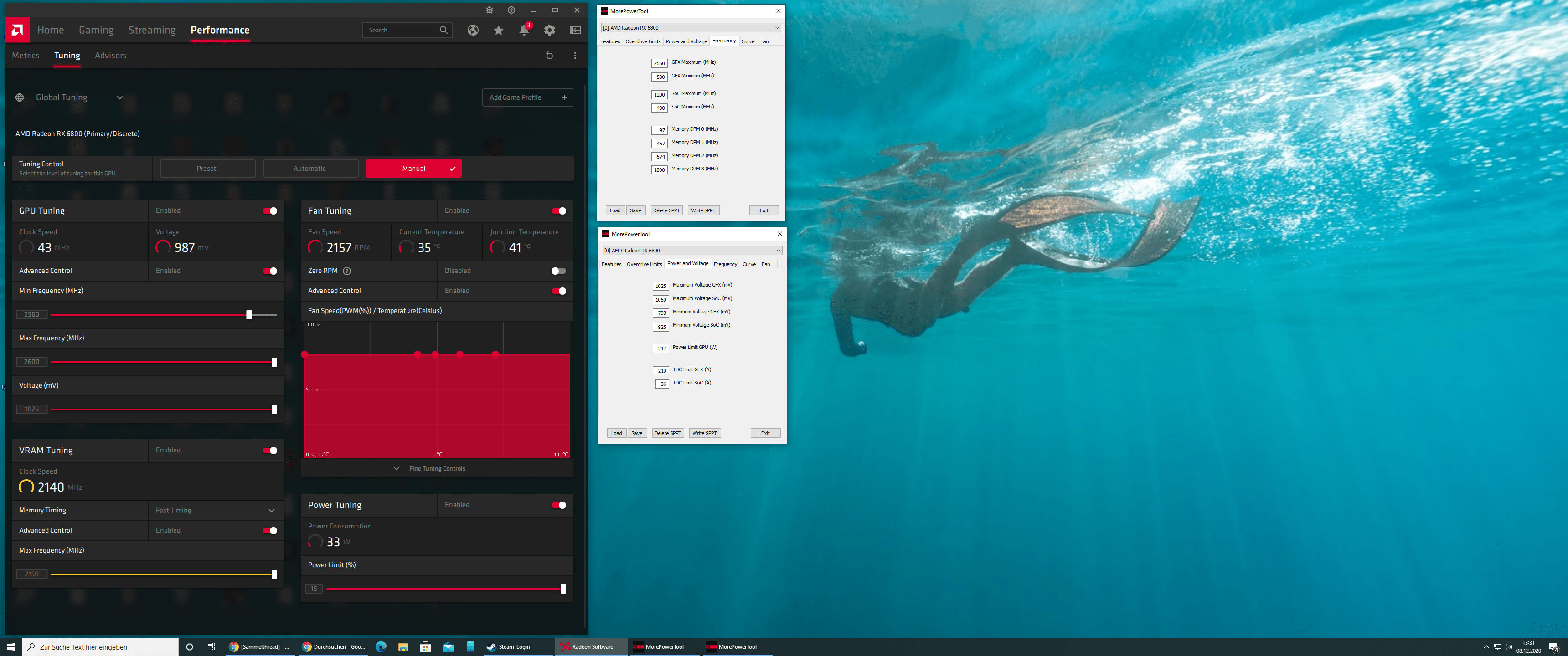1568x656 pixels.
Task: Show hidden tray icons chevron
Action: tap(1486, 647)
